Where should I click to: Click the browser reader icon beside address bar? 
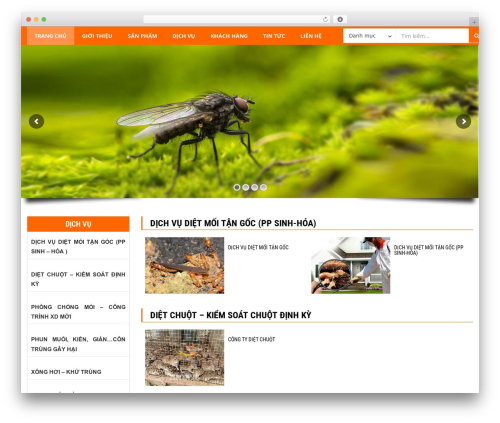[340, 19]
